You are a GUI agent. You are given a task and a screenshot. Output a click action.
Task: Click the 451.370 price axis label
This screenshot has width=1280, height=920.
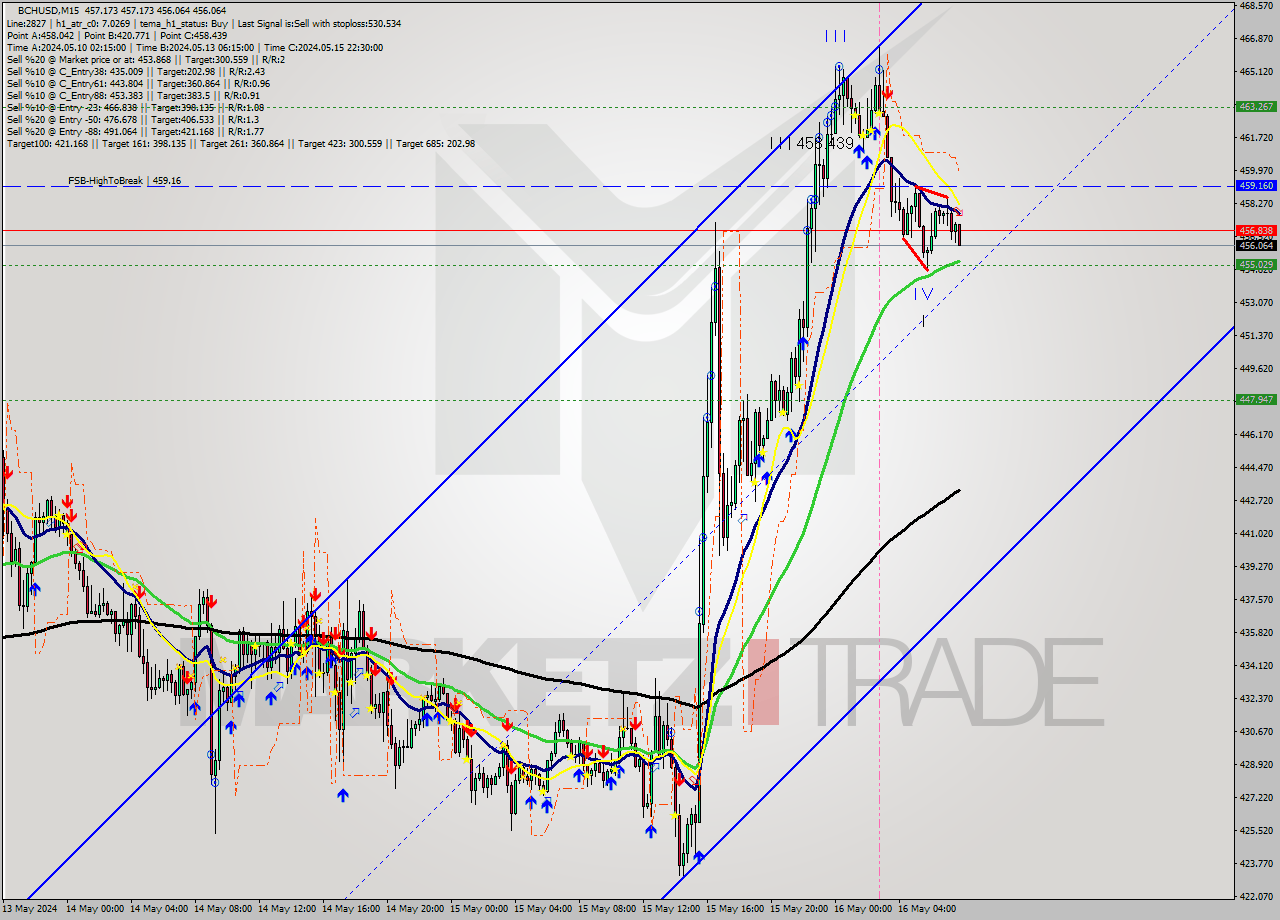pyautogui.click(x=1255, y=336)
